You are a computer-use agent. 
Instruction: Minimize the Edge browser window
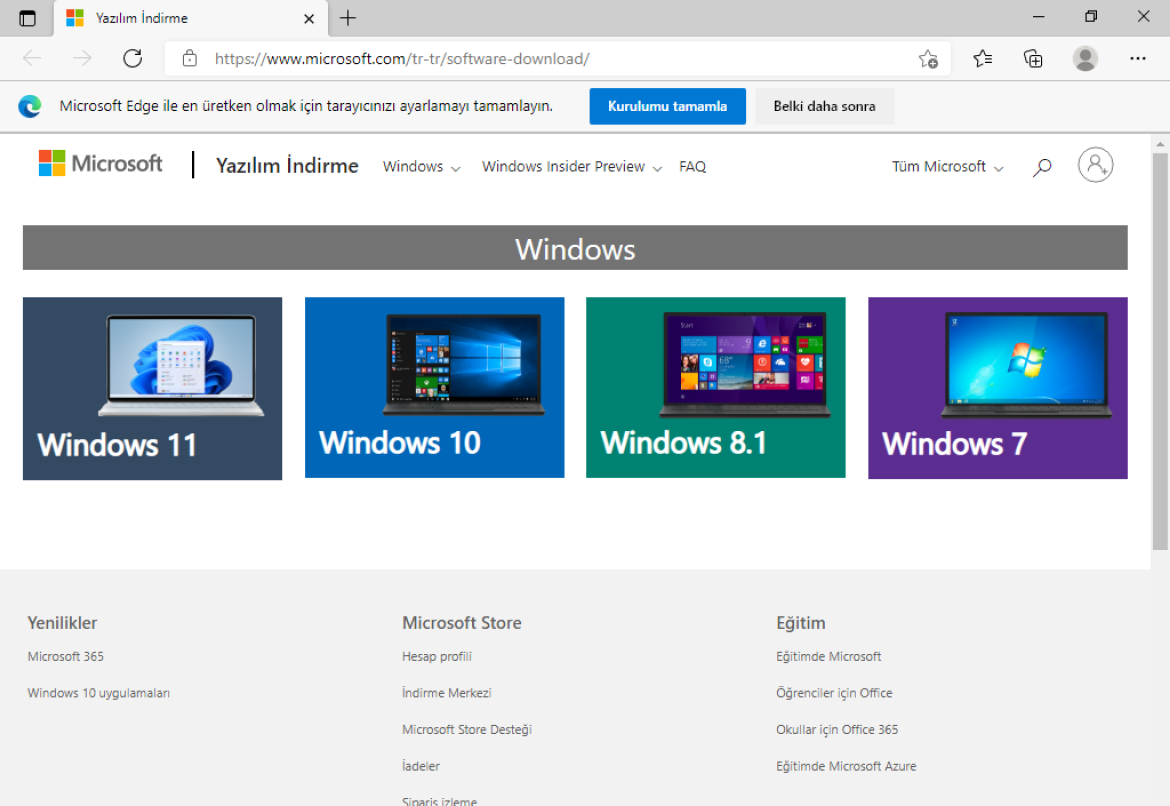click(1038, 17)
